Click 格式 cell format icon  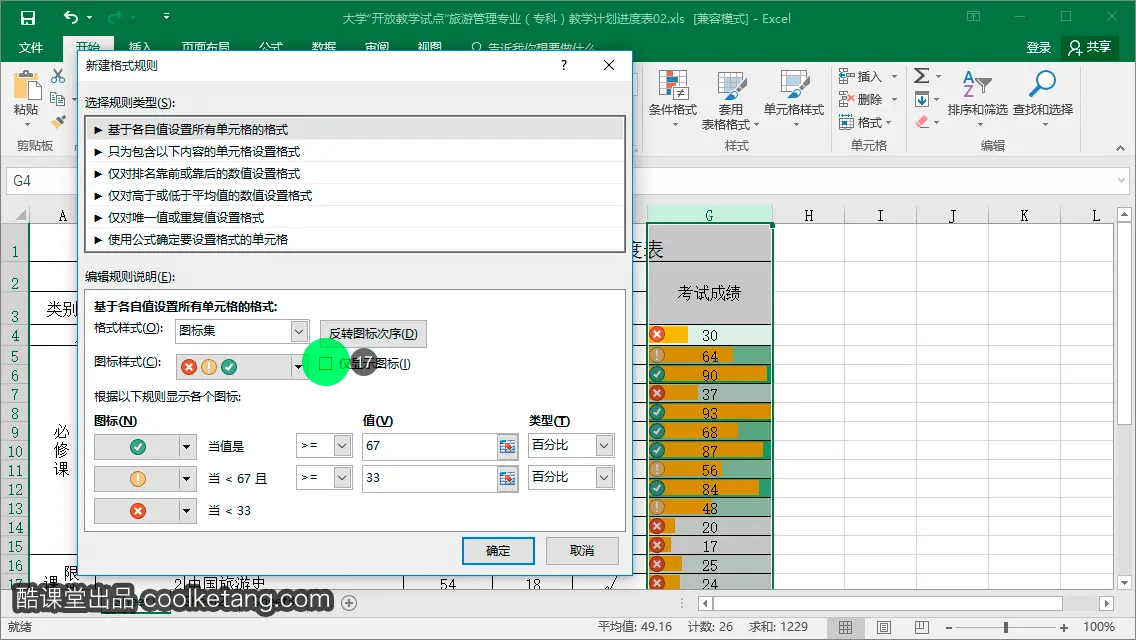click(846, 122)
